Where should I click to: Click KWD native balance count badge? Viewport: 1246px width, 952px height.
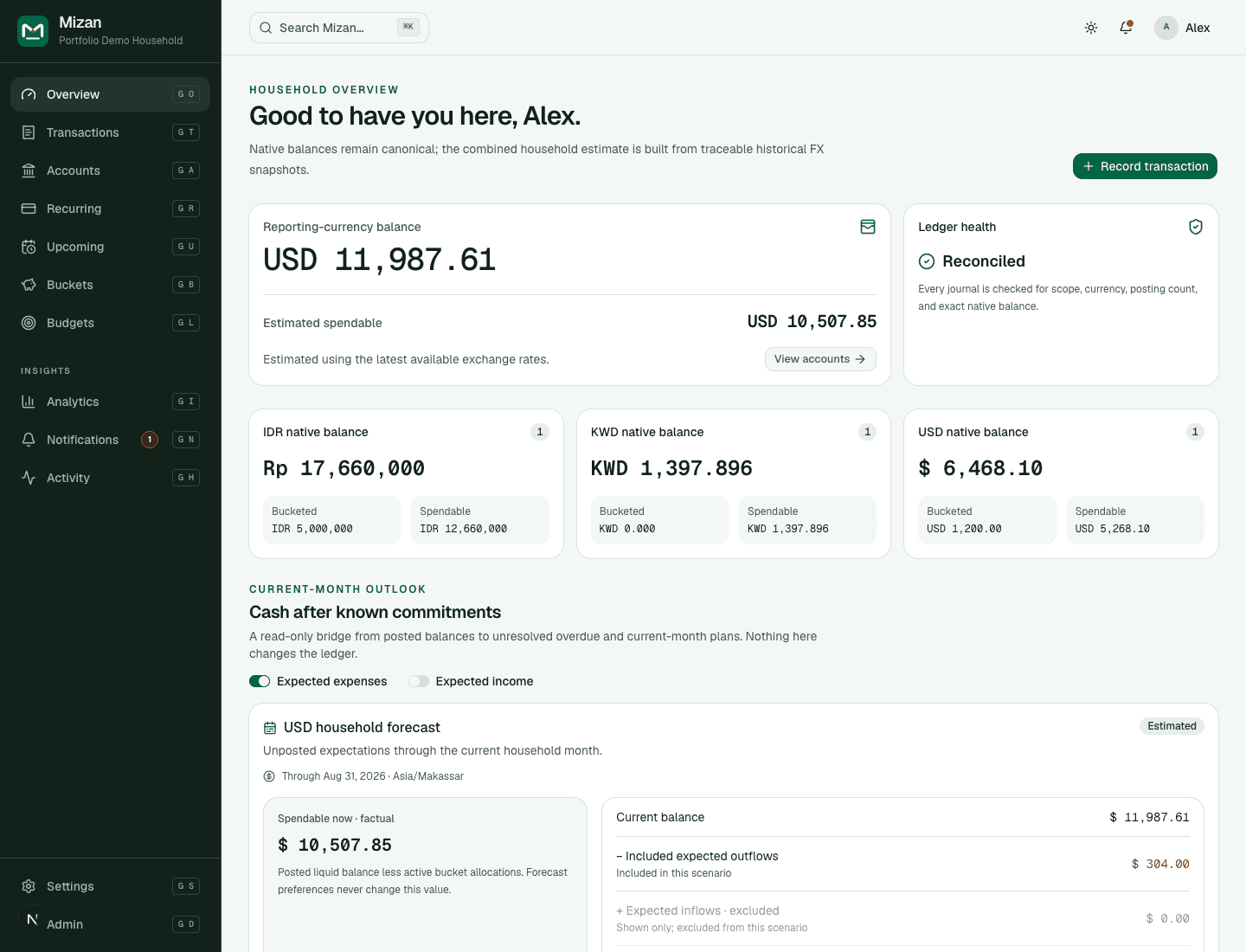click(867, 432)
